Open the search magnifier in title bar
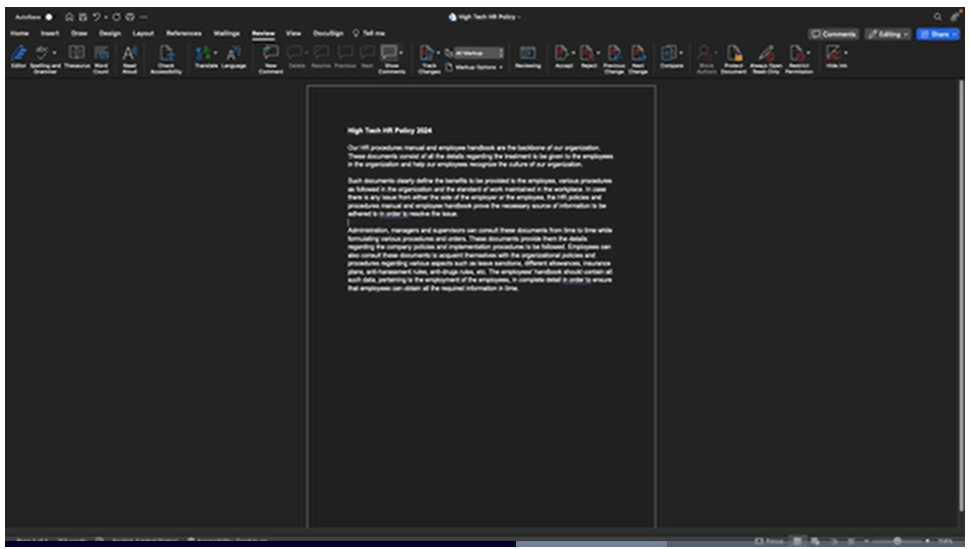Viewport: 970px width, 549px height. 938,17
